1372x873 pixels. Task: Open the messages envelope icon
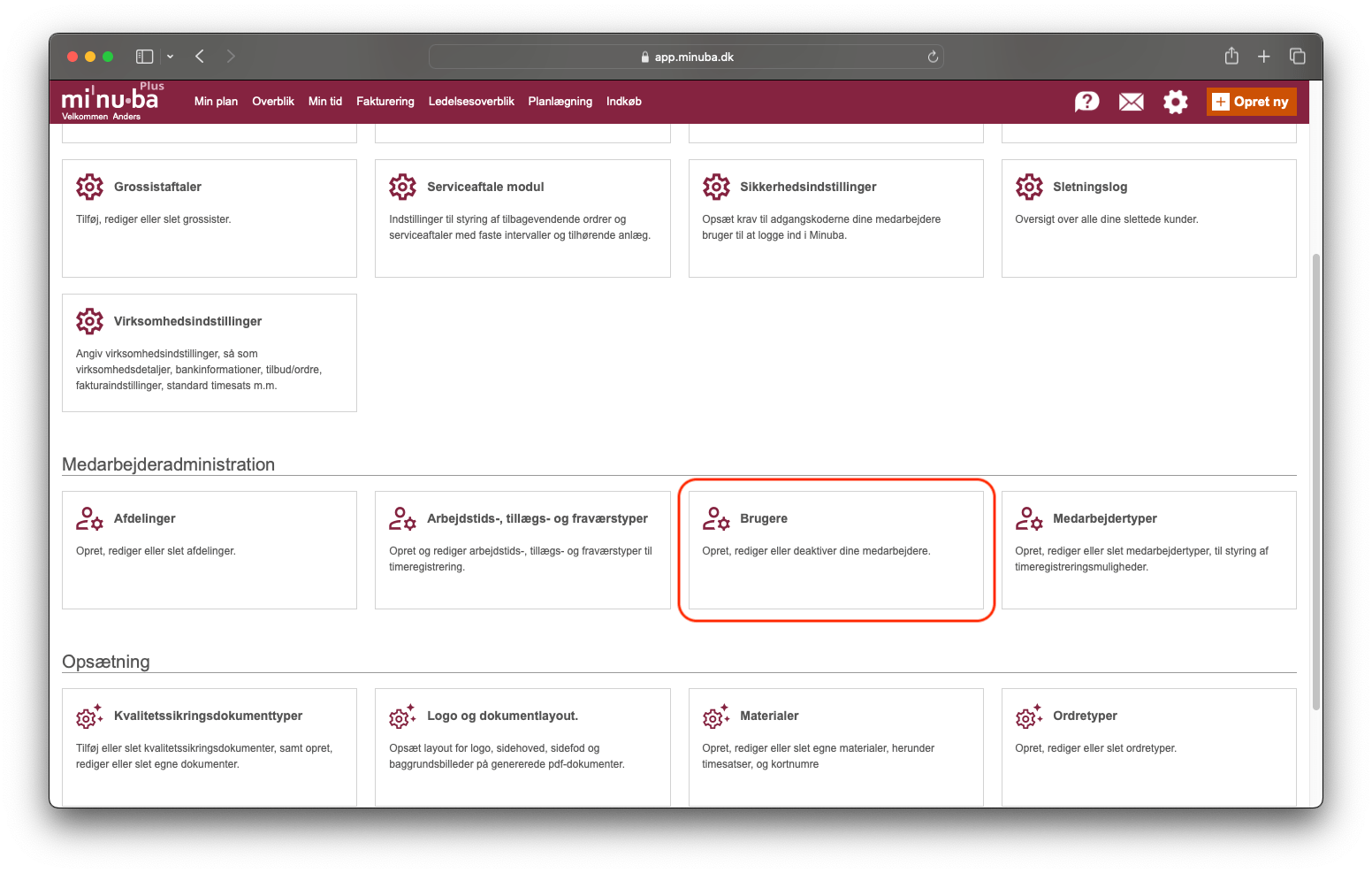click(1131, 102)
